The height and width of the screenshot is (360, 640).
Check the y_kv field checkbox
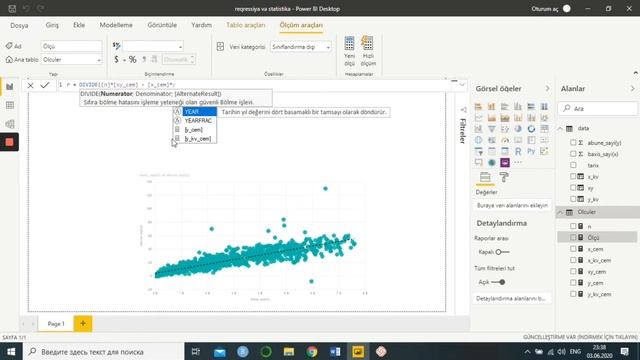tap(573, 199)
